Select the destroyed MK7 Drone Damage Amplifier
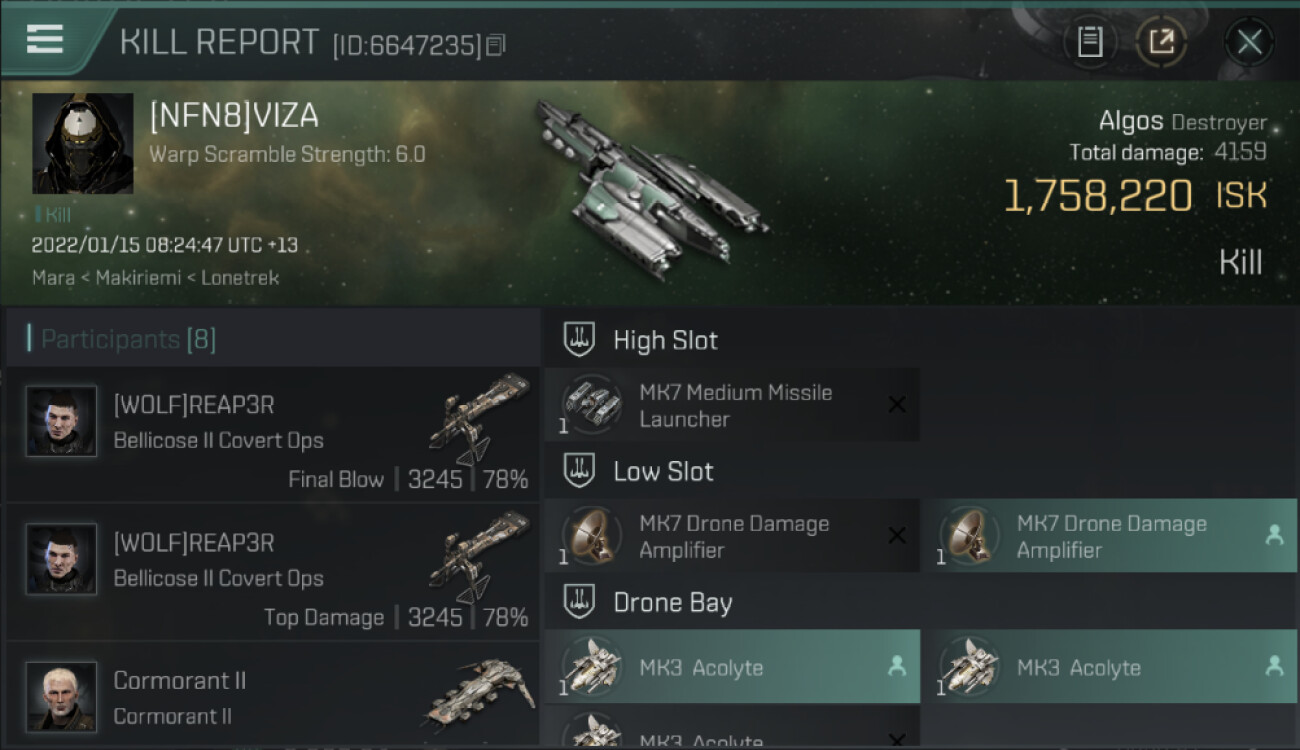This screenshot has height=750, width=1300. [x=732, y=536]
